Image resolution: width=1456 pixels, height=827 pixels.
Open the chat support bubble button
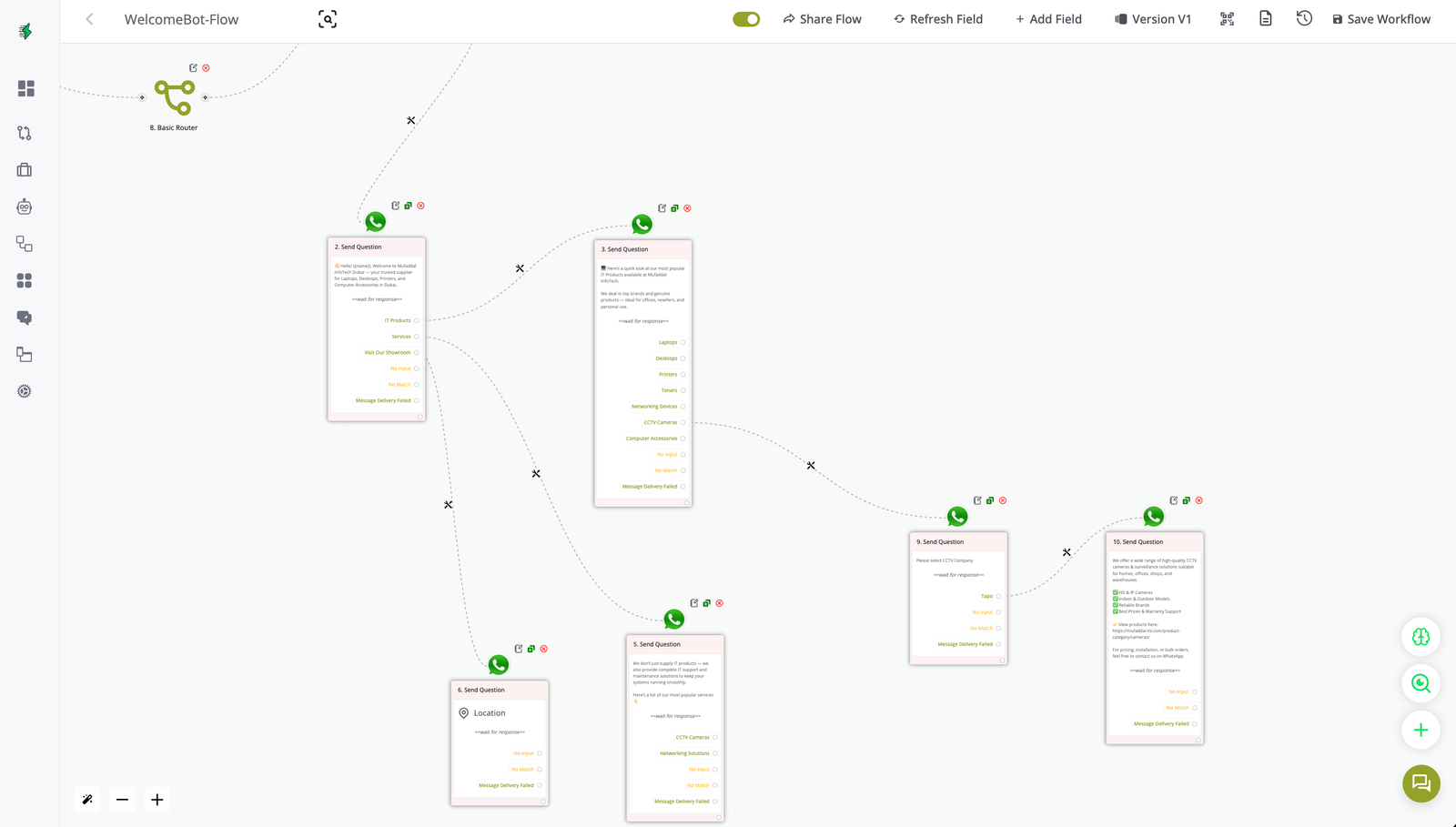tap(1421, 783)
